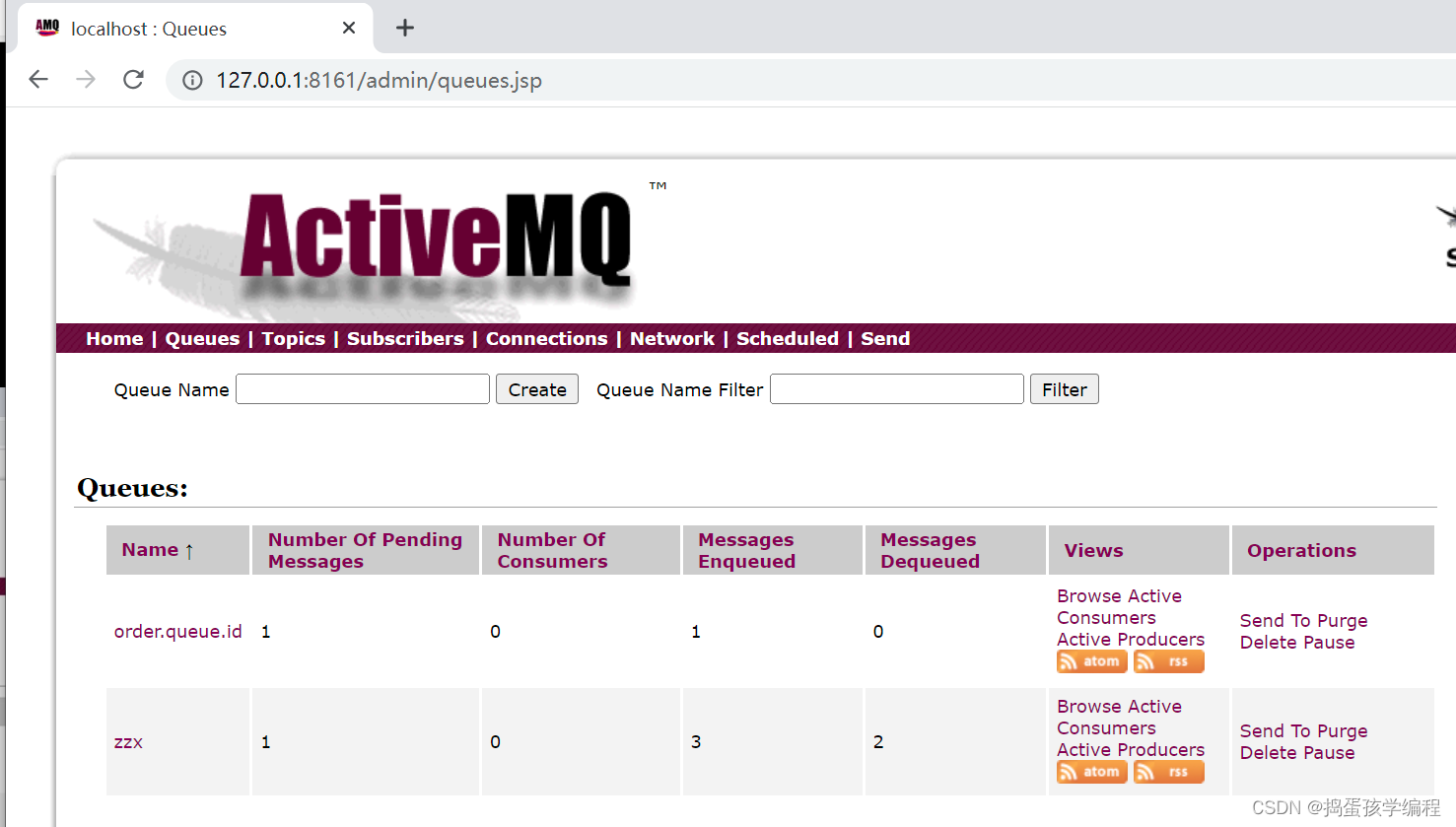Open the order.queue.id queue link

[177, 632]
